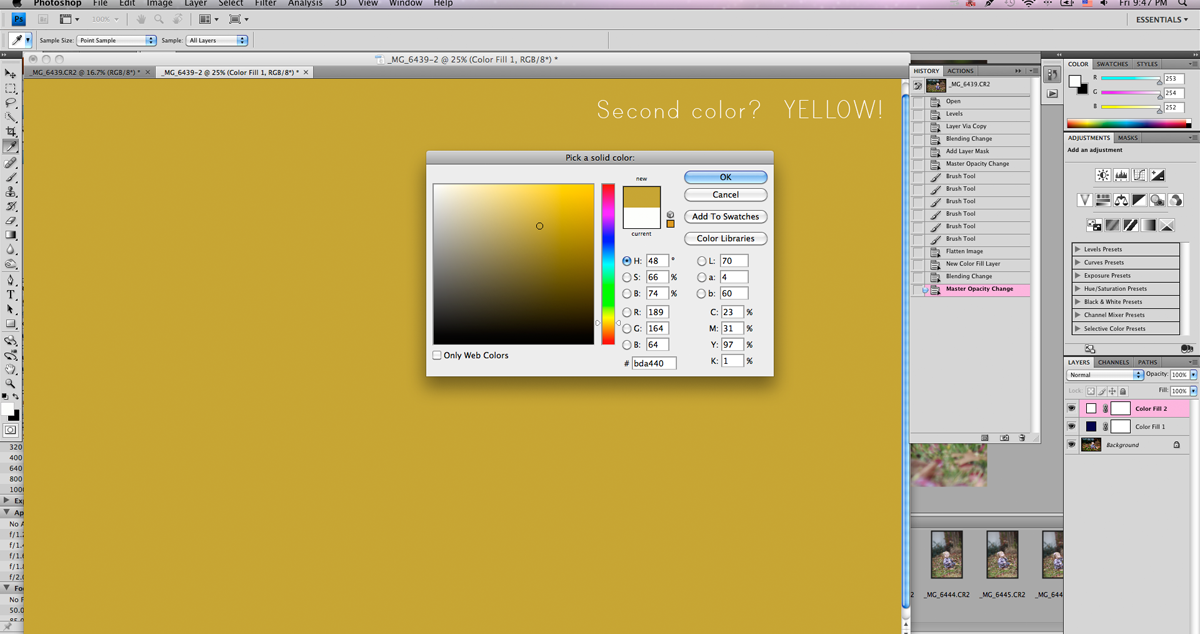Select the Horizontal Type tool
This screenshot has width=1200, height=634.
[11, 295]
